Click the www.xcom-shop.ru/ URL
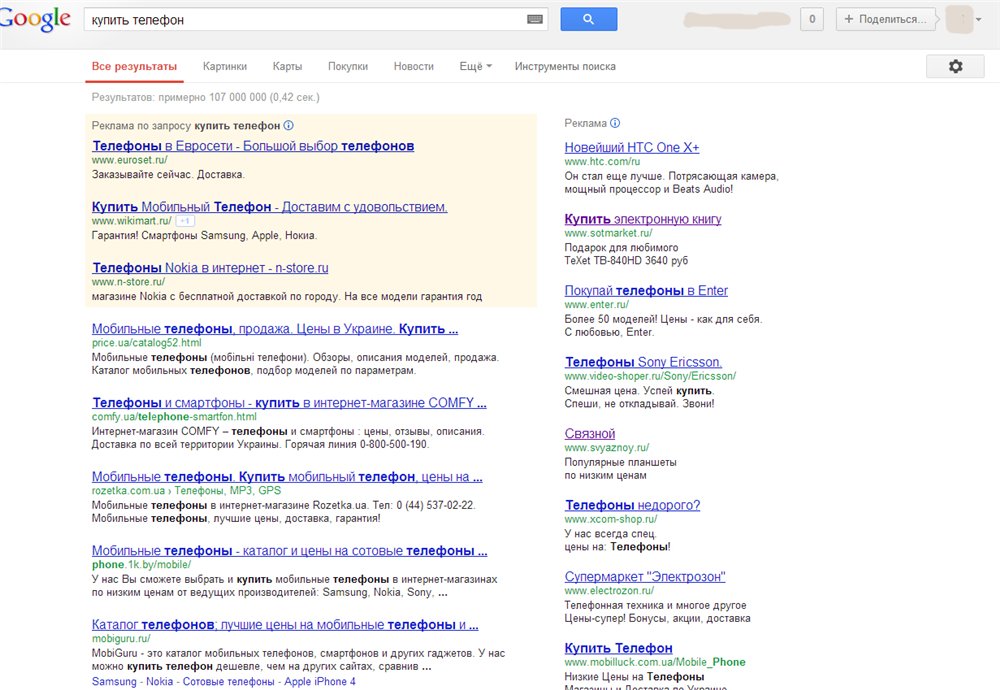The height and width of the screenshot is (690, 1000). tap(611, 519)
